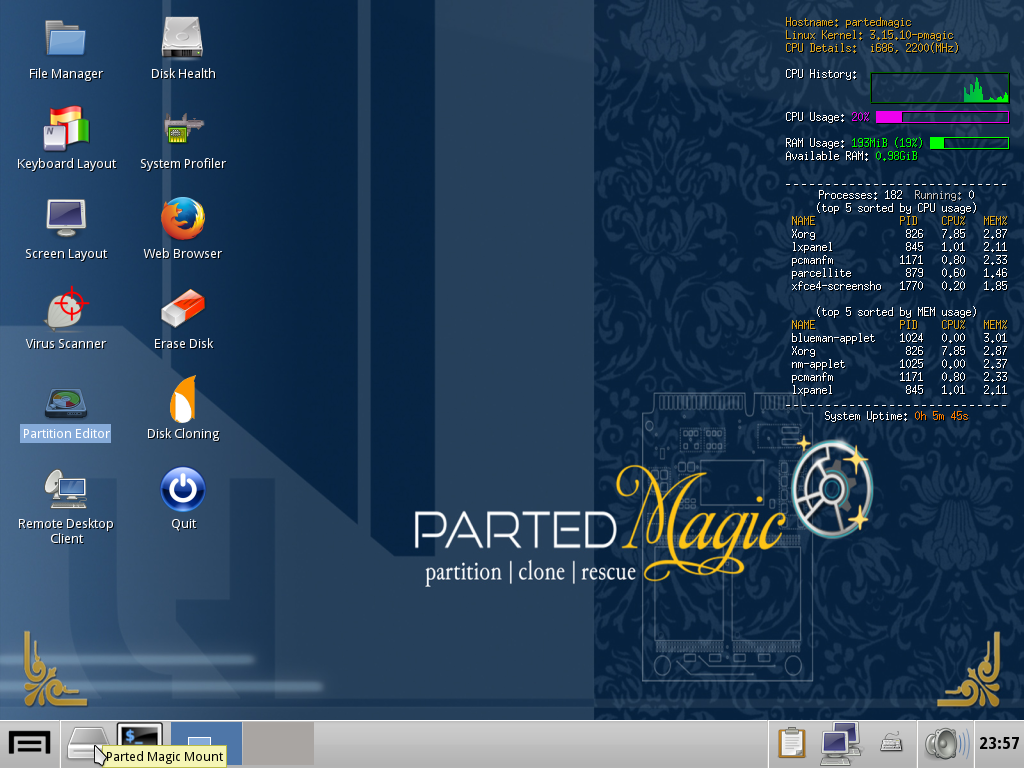Click '(top 5 sorted by MEM usage)' heading

896,312
